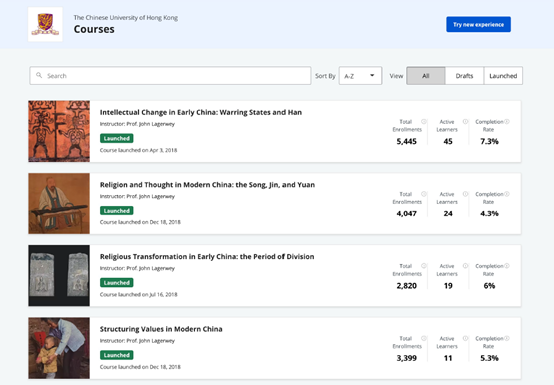
Task: Click Religion and Thought course thumbnail
Action: coord(59,203)
